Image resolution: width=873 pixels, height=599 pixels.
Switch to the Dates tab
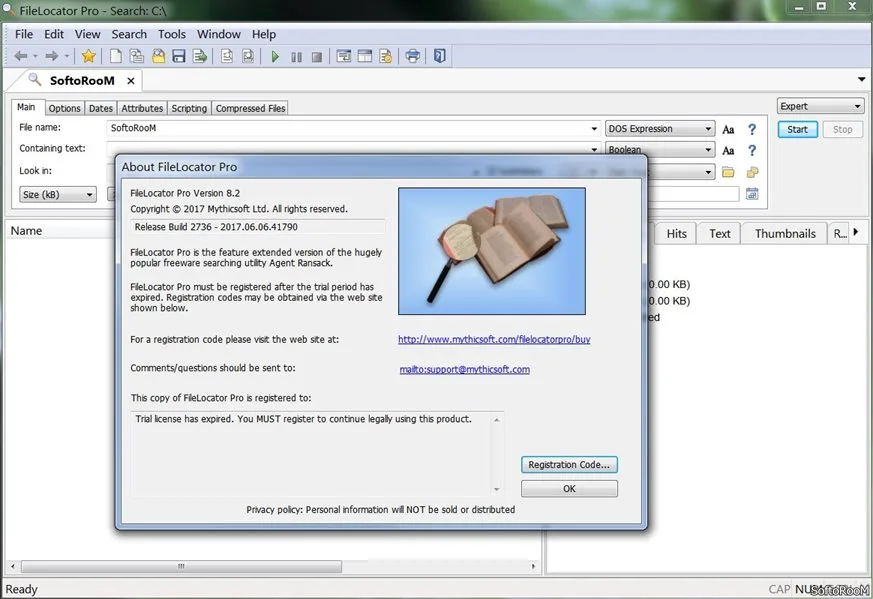(x=101, y=109)
